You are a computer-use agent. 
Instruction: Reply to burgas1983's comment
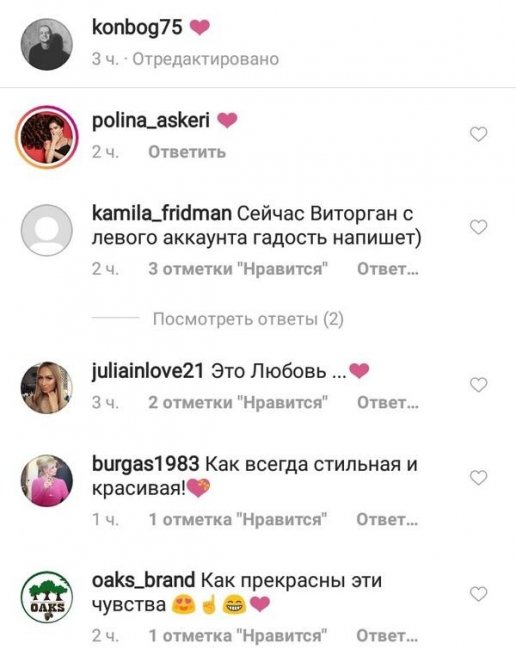click(387, 519)
